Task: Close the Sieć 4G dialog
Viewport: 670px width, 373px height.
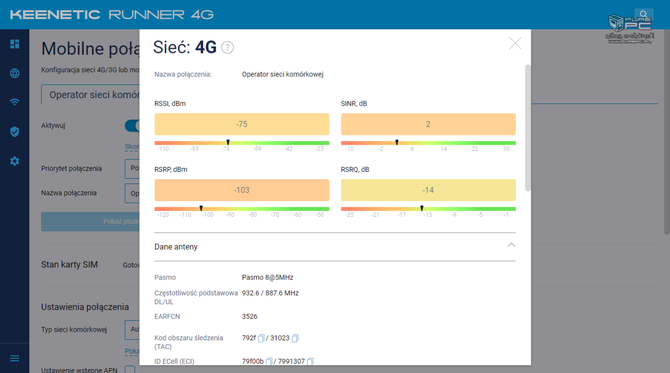Action: point(515,43)
